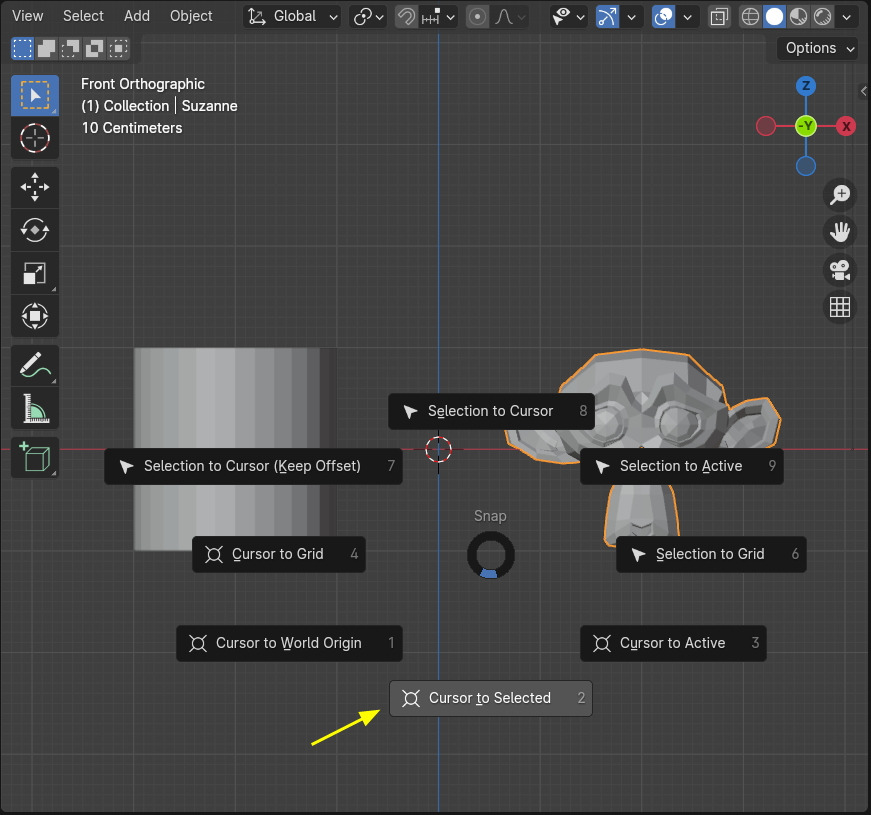The width and height of the screenshot is (871, 815).
Task: Switch to wireframe shading
Action: pos(750,17)
